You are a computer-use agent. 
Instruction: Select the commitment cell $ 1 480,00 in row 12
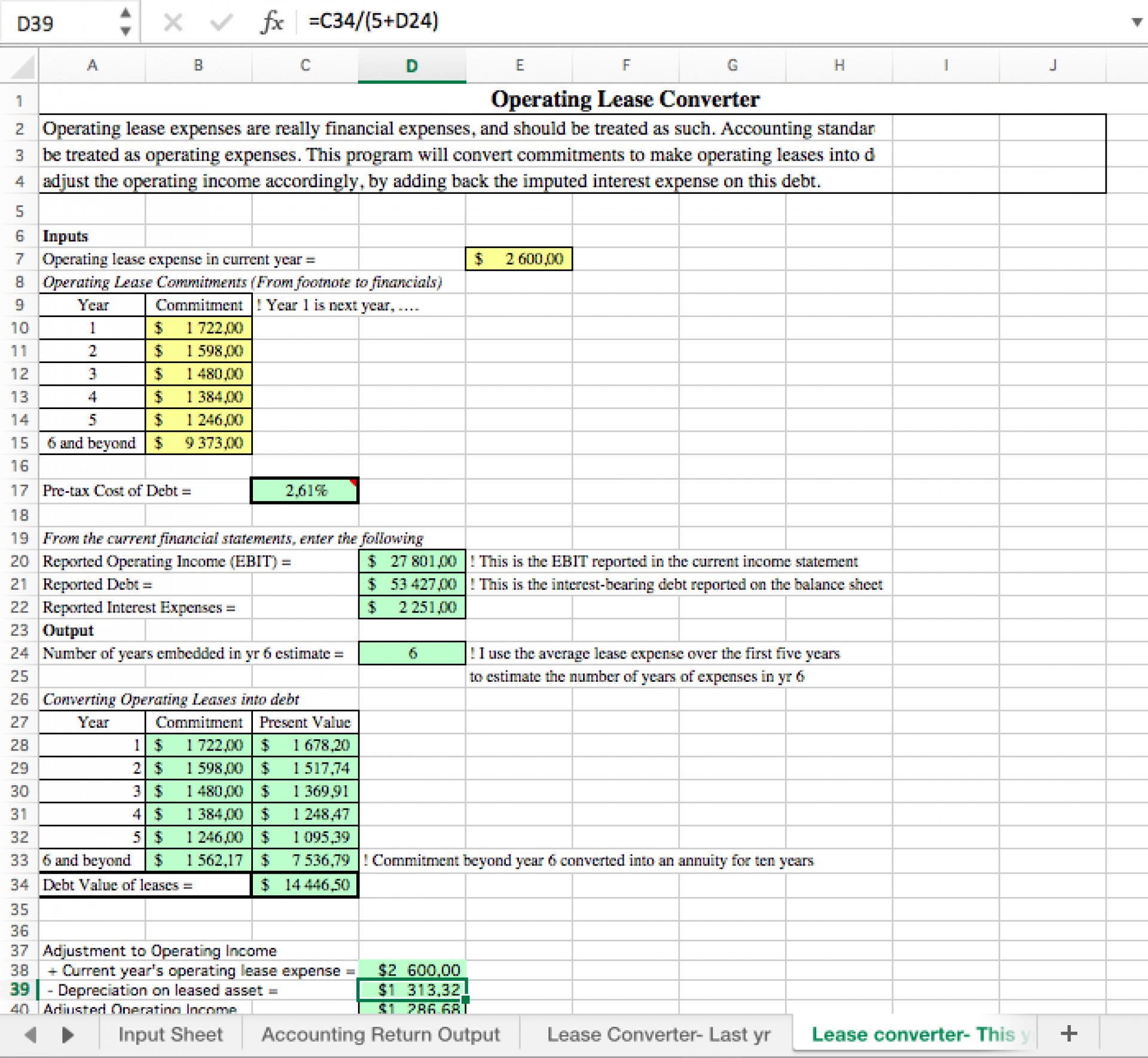coord(199,374)
